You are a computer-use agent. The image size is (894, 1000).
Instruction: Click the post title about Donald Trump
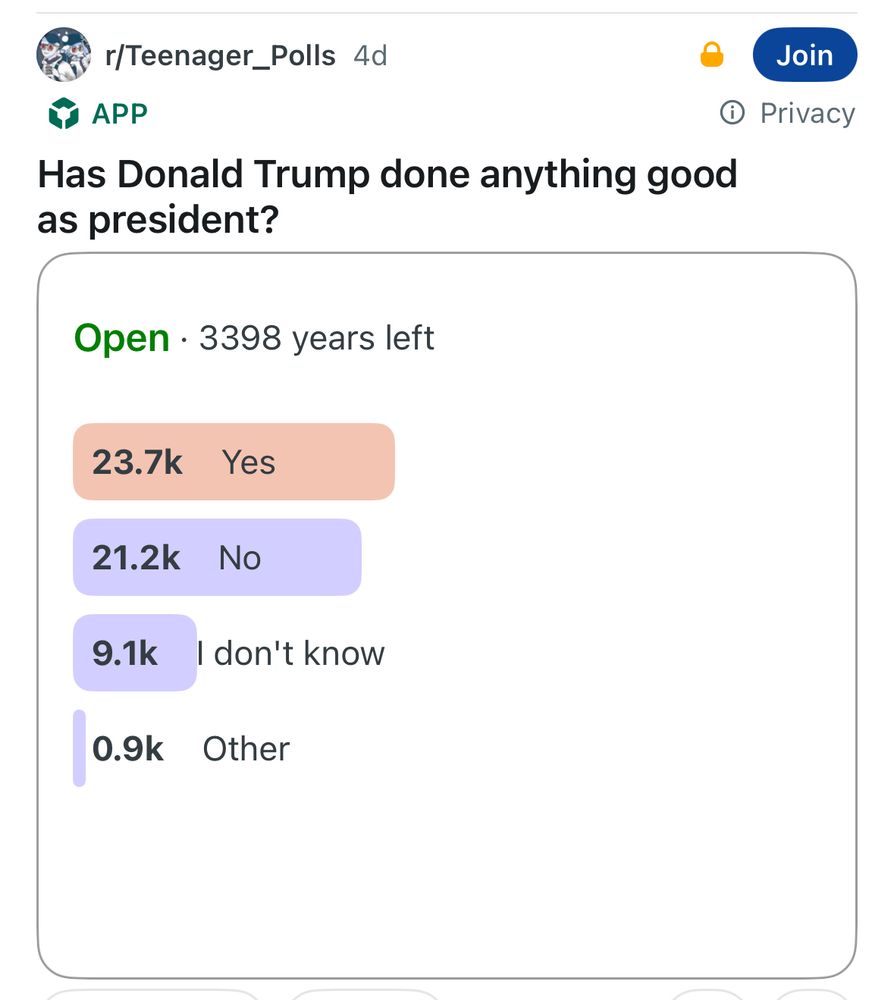click(387, 196)
